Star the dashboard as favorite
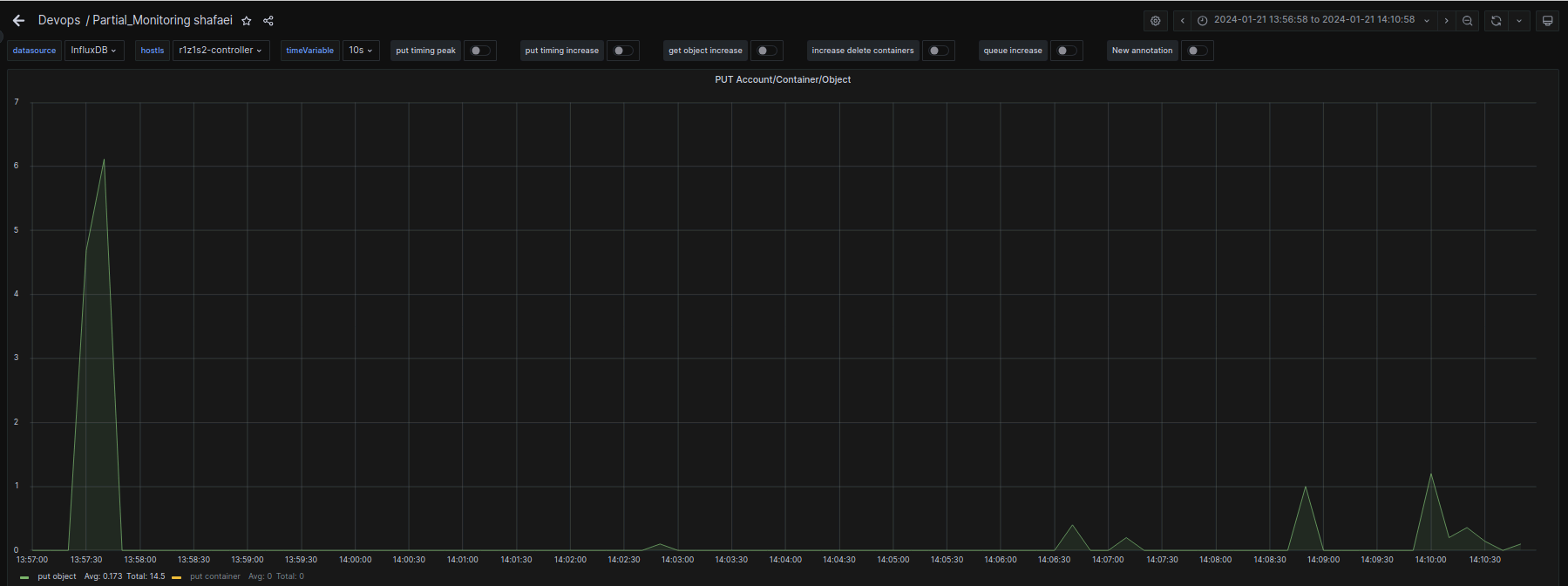 247,21
